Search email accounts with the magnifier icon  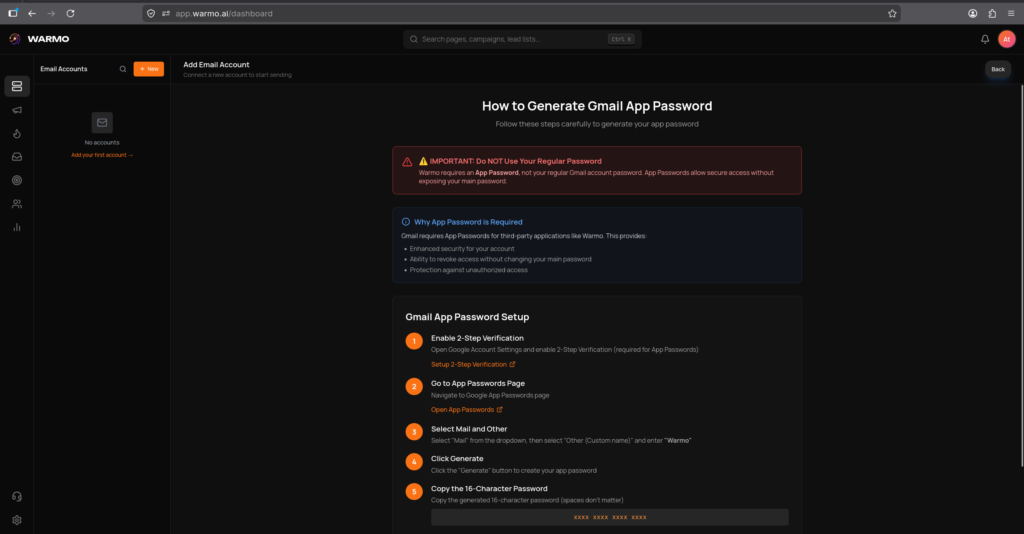(x=123, y=69)
